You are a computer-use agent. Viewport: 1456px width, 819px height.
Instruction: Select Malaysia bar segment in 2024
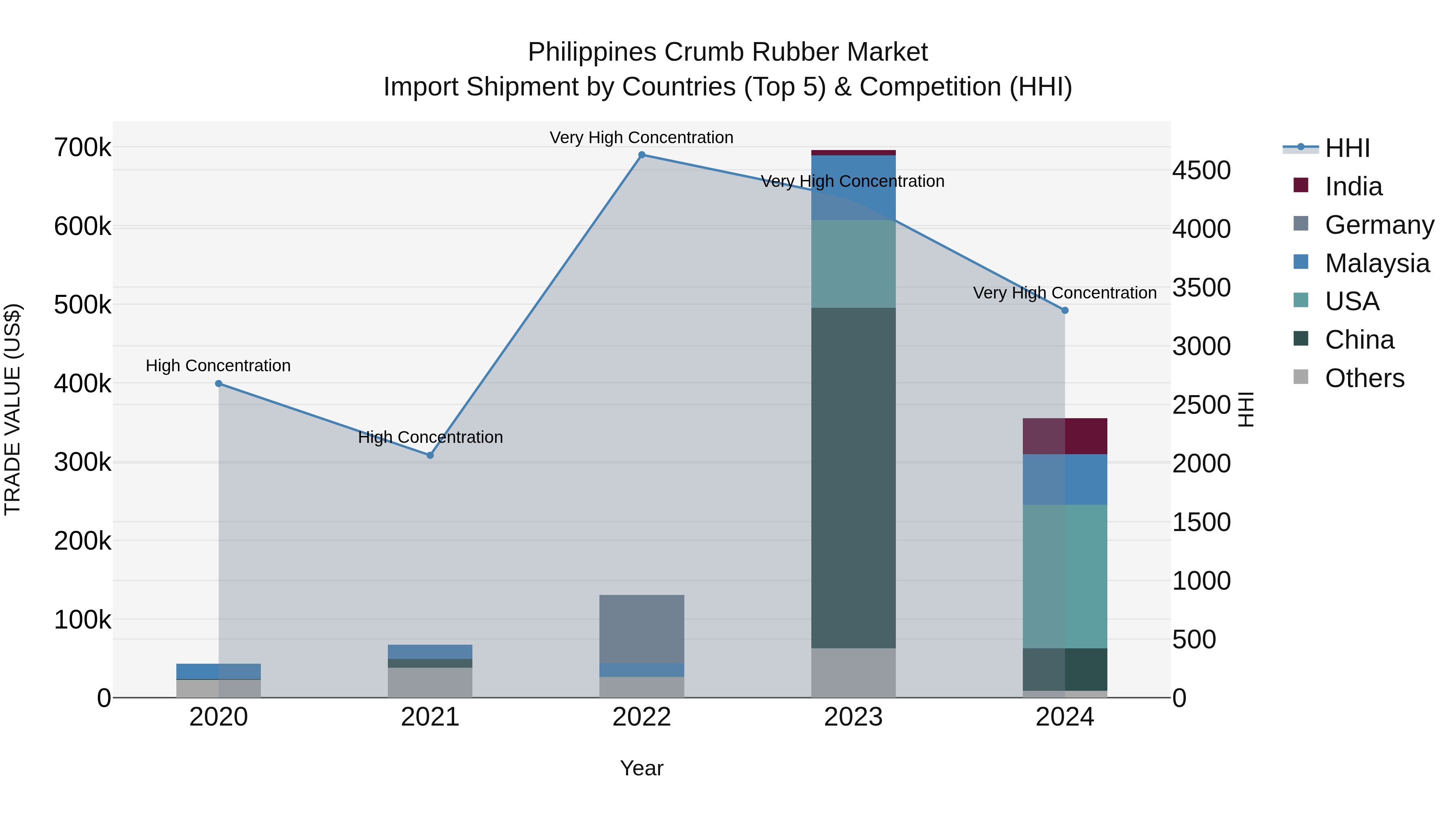pyautogui.click(x=1065, y=479)
